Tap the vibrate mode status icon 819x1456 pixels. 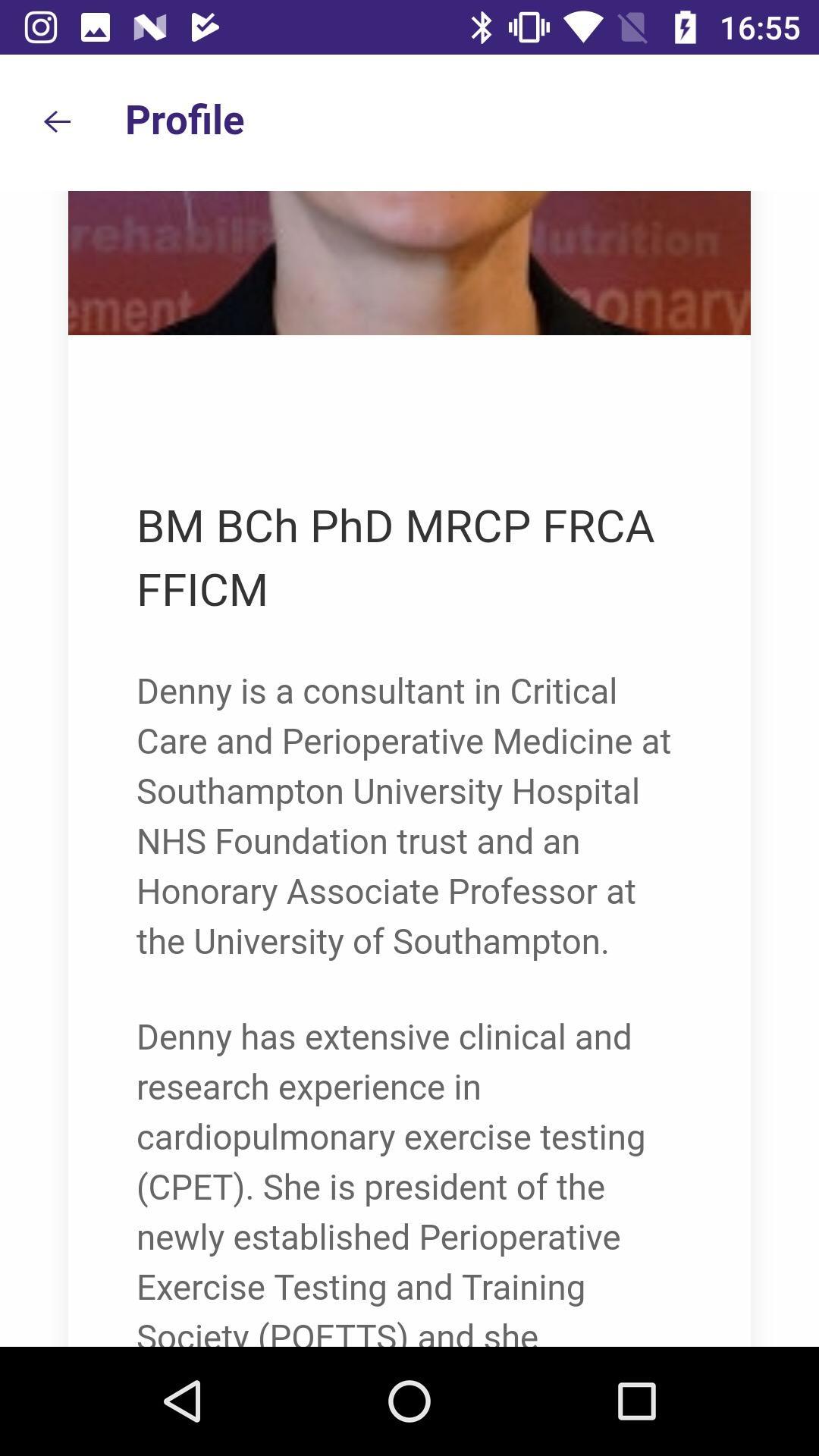[529, 27]
